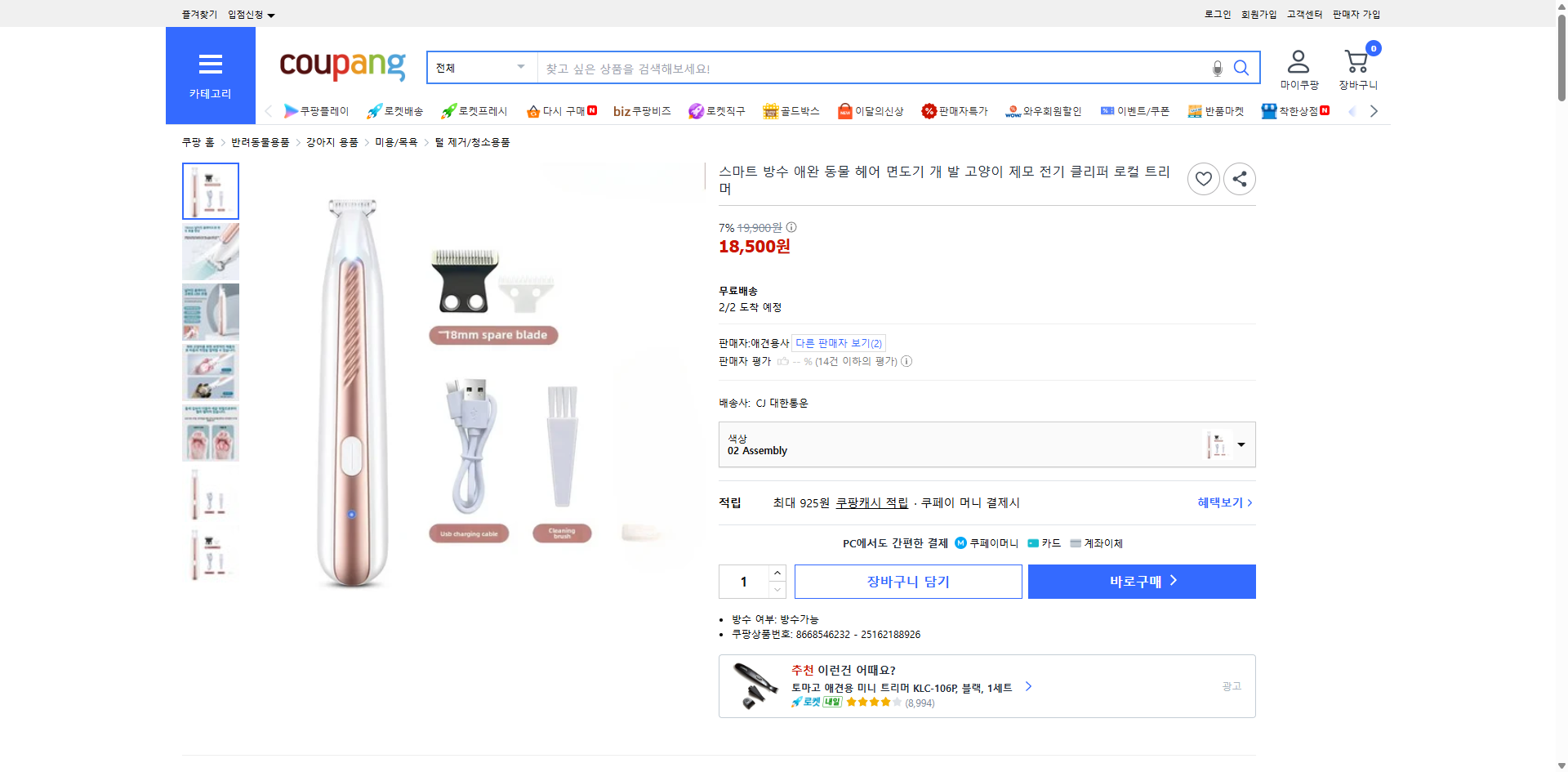Increase quantity with the up stepper arrow
This screenshot has width=1568, height=772.
(x=777, y=573)
